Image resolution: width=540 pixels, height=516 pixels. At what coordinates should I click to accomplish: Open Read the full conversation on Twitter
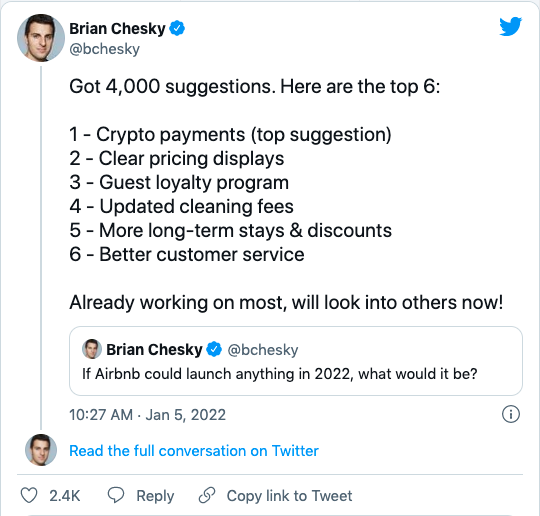pyautogui.click(x=194, y=451)
